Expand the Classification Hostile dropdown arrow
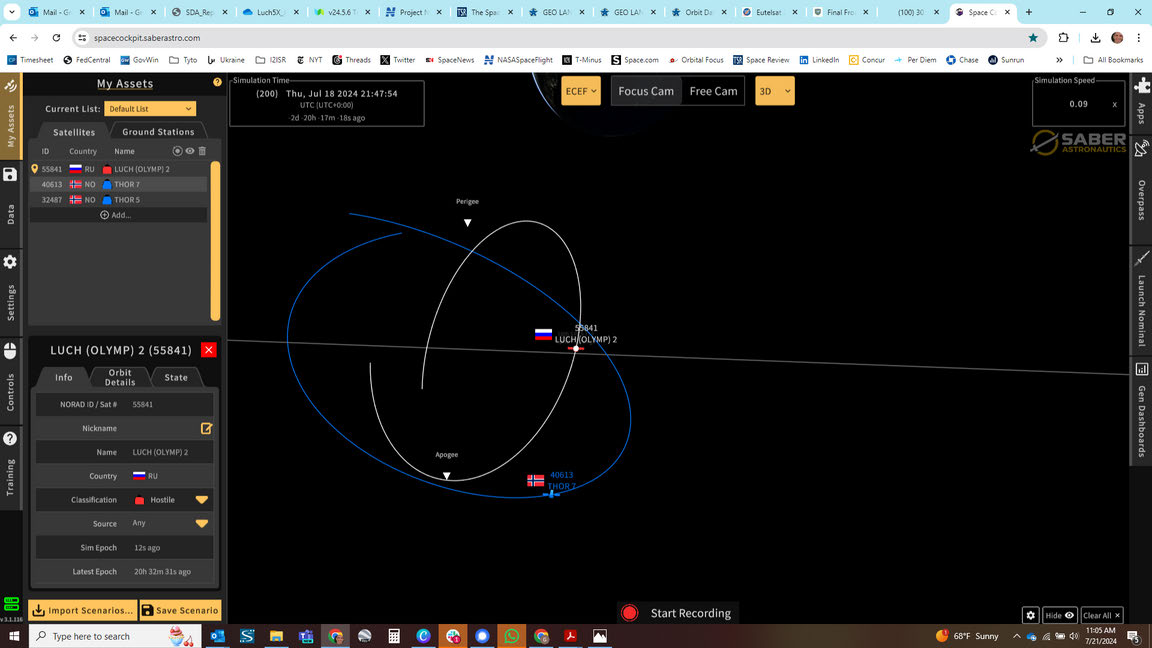Image resolution: width=1152 pixels, height=648 pixels. click(201, 500)
